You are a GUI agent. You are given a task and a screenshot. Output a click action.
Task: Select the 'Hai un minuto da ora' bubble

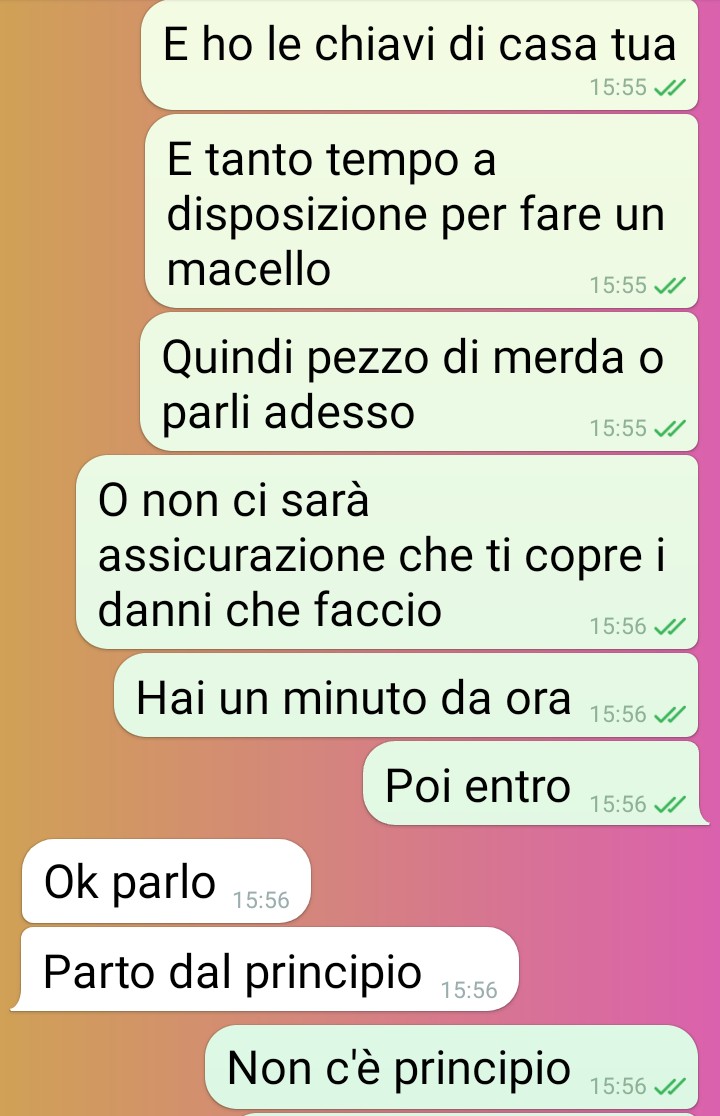(406, 695)
